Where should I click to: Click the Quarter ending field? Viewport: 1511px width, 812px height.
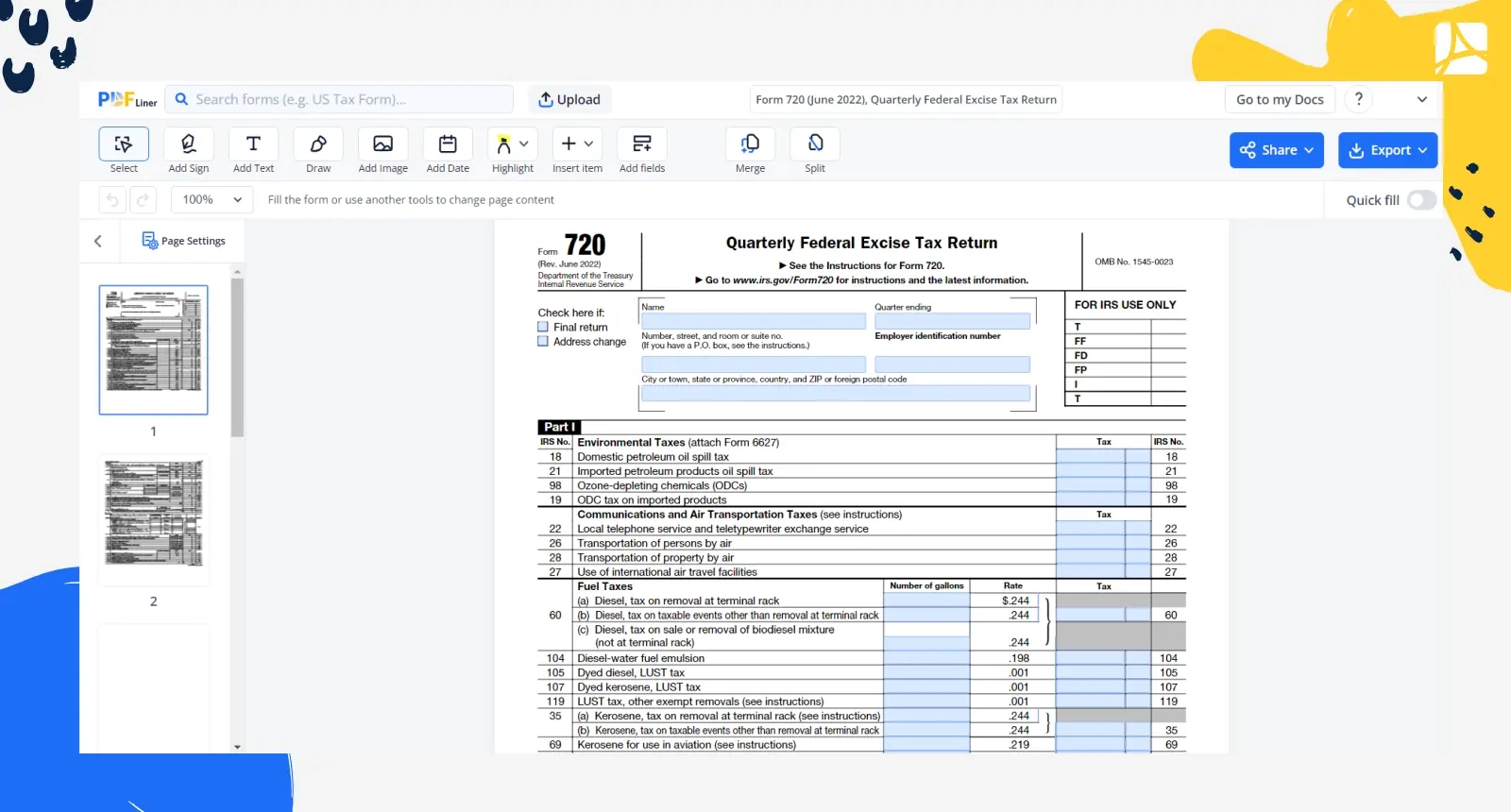[x=952, y=321]
